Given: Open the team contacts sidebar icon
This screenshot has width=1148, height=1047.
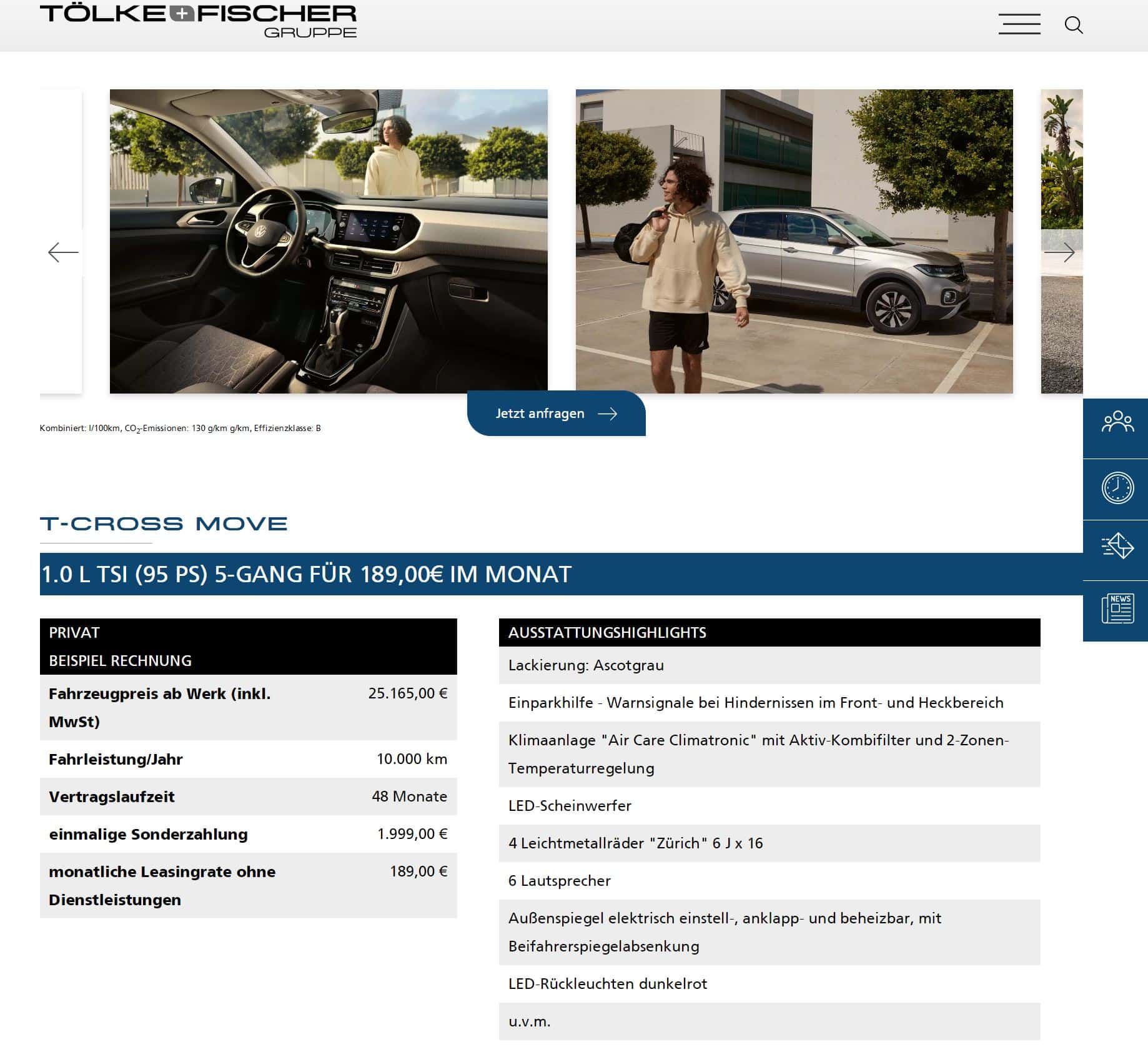Looking at the screenshot, I should pyautogui.click(x=1117, y=428).
